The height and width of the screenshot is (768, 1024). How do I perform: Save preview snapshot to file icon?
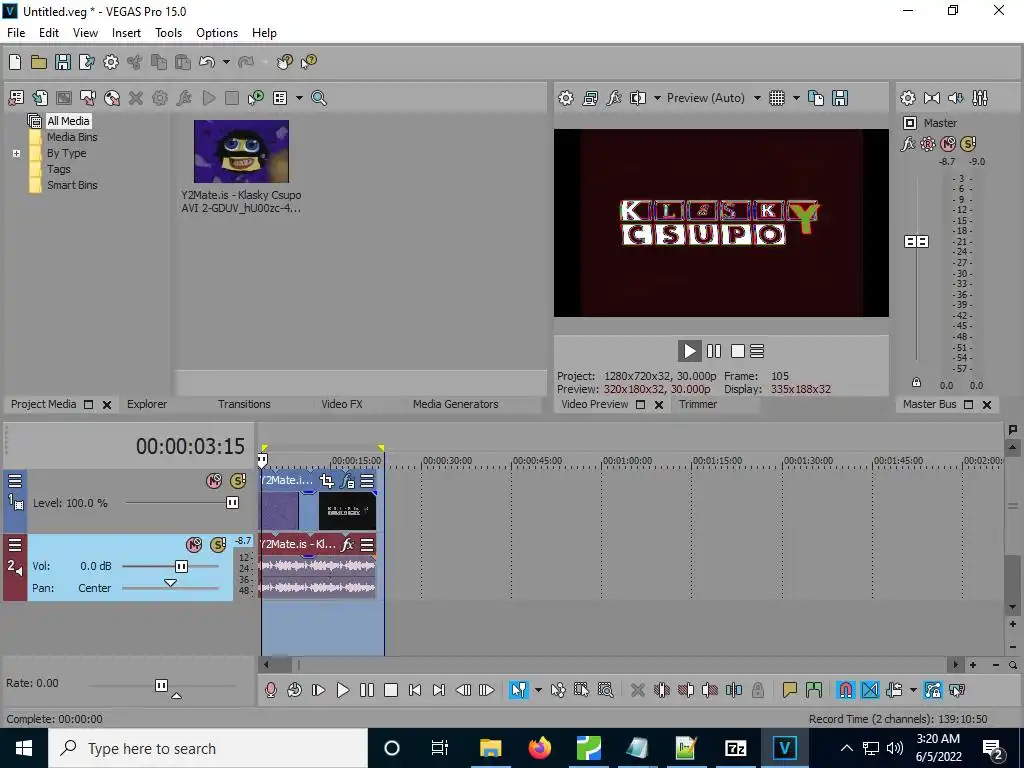pyautogui.click(x=840, y=98)
